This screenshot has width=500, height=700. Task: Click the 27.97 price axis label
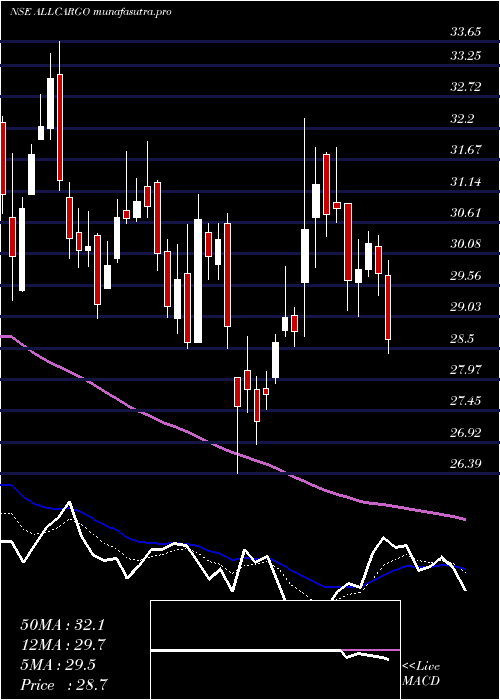click(x=466, y=370)
